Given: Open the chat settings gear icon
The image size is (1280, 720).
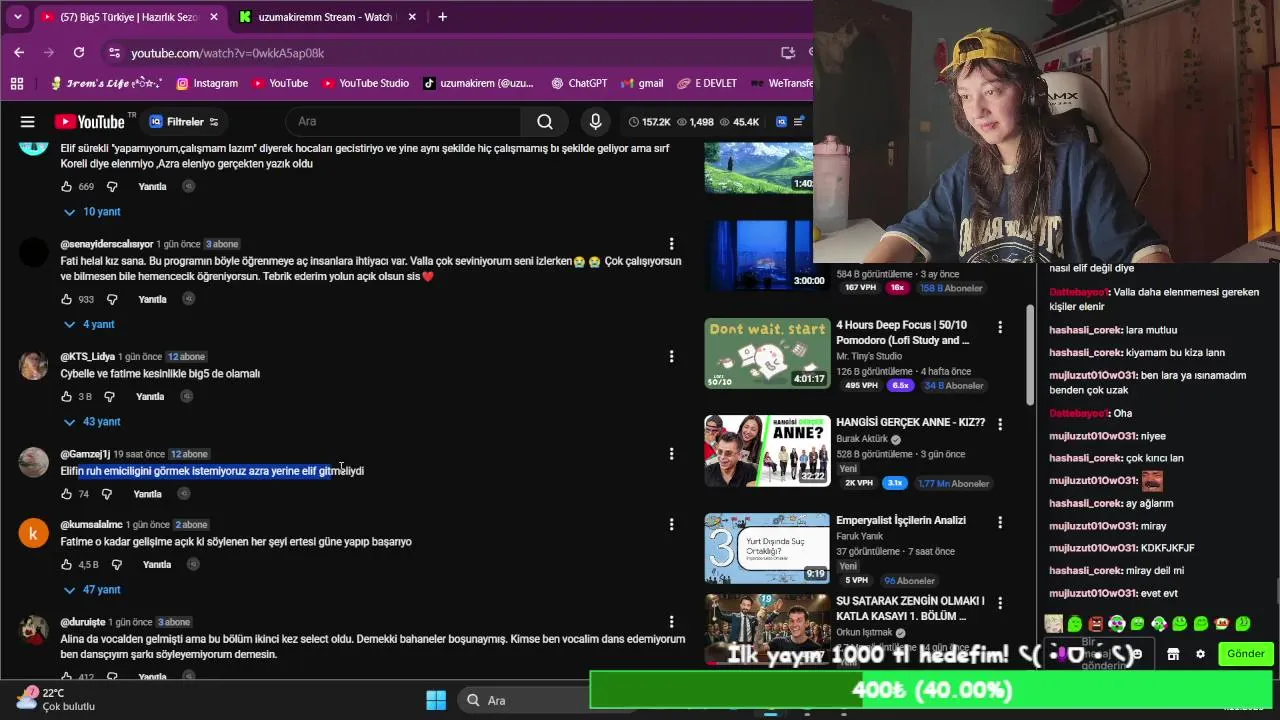Looking at the screenshot, I should point(1200,654).
